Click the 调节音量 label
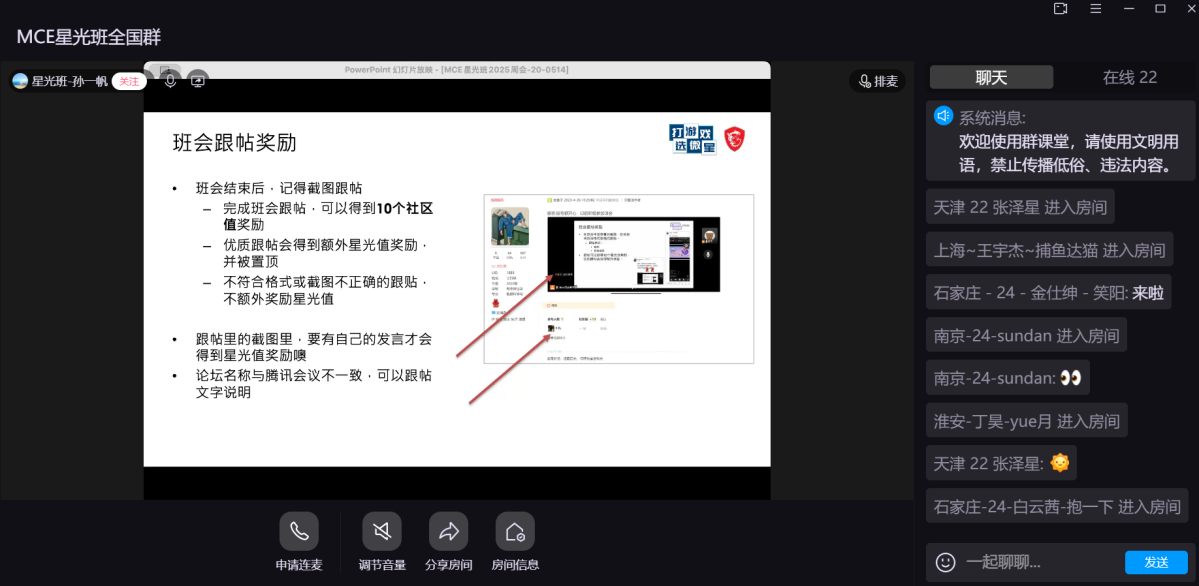 [x=382, y=565]
